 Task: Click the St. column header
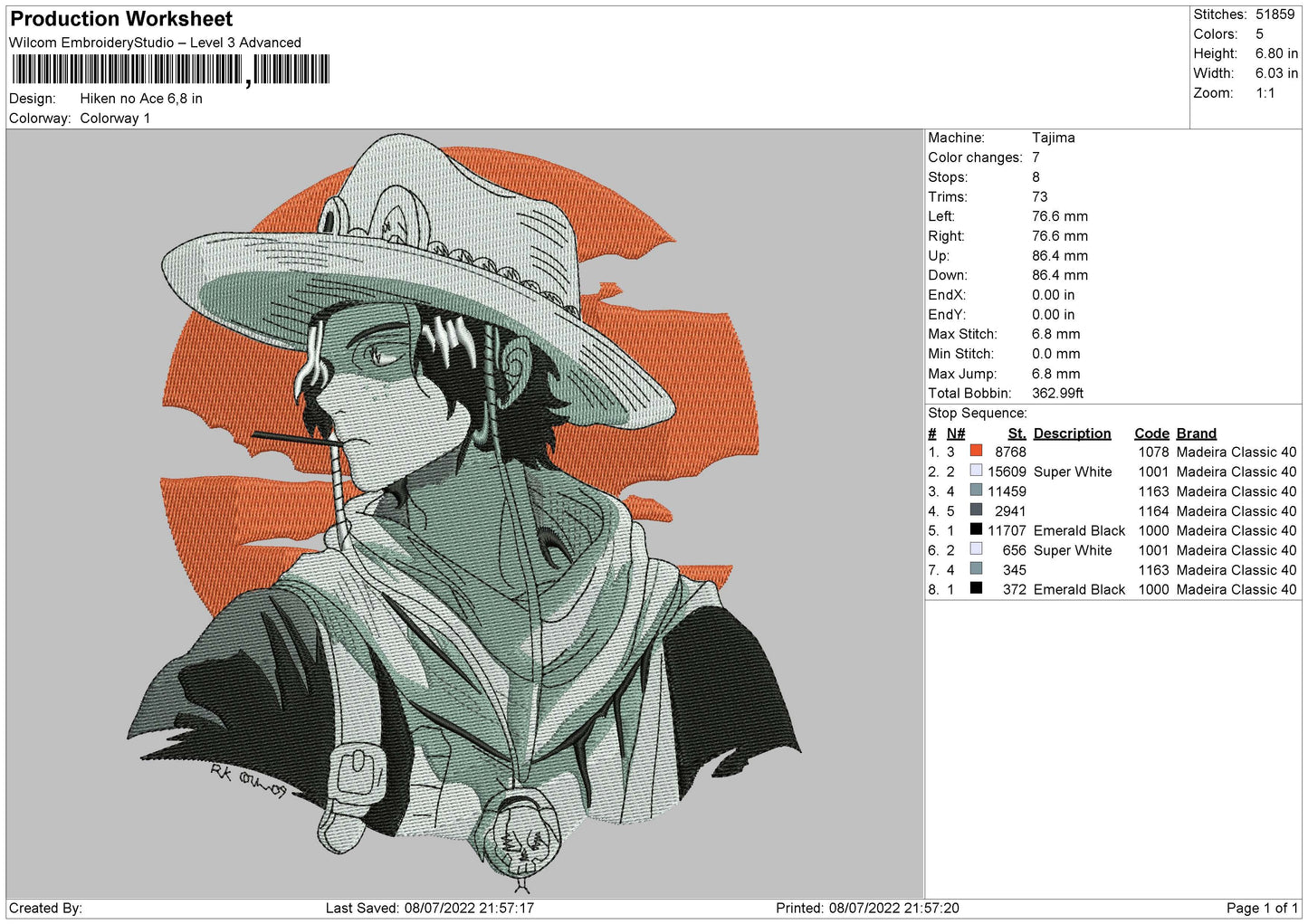1017,433
